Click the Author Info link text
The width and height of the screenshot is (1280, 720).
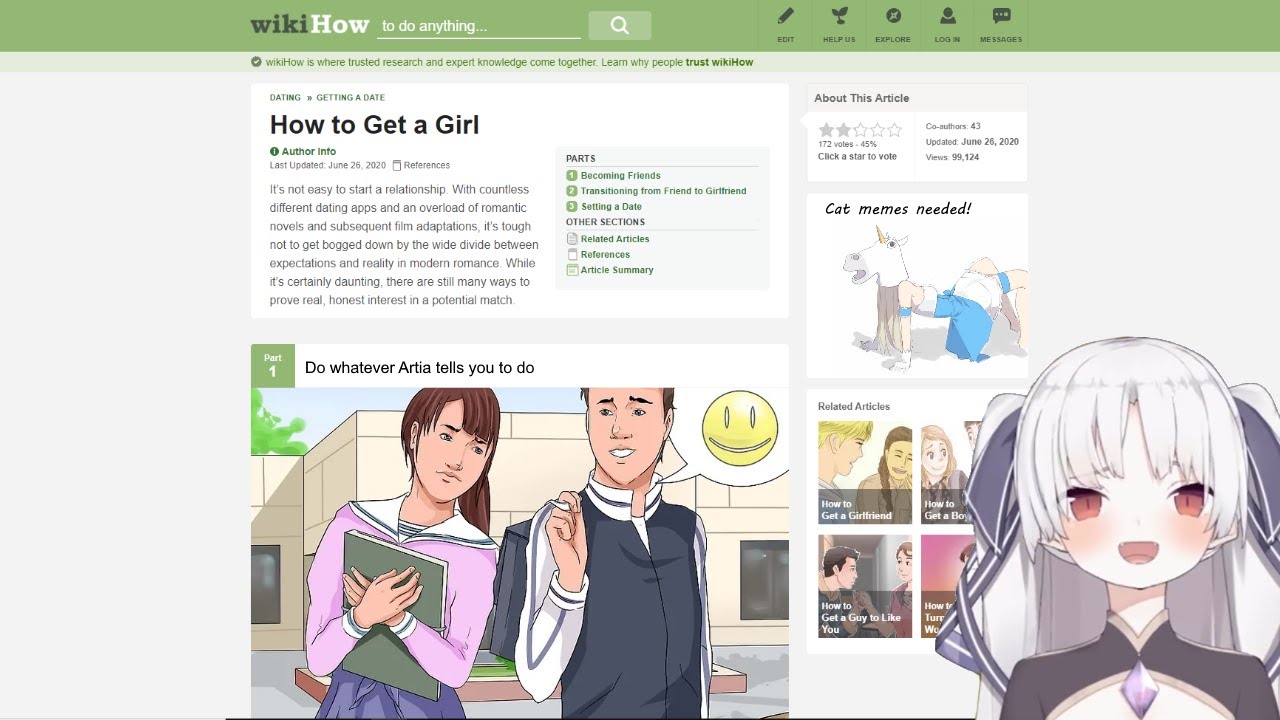tap(308, 152)
